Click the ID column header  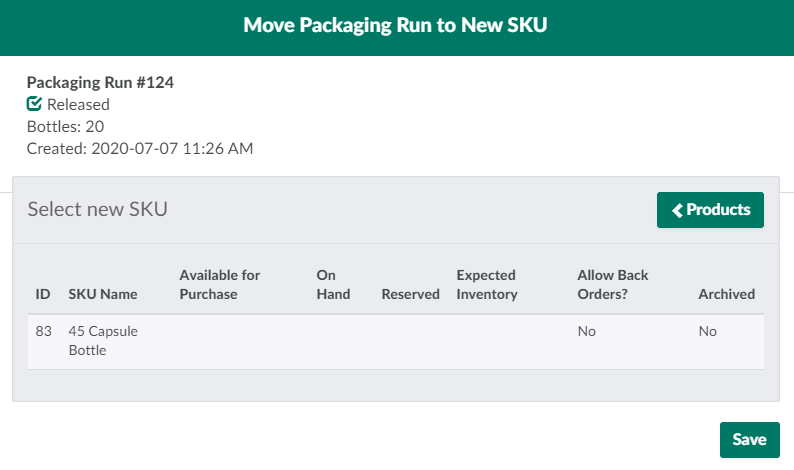click(43, 294)
